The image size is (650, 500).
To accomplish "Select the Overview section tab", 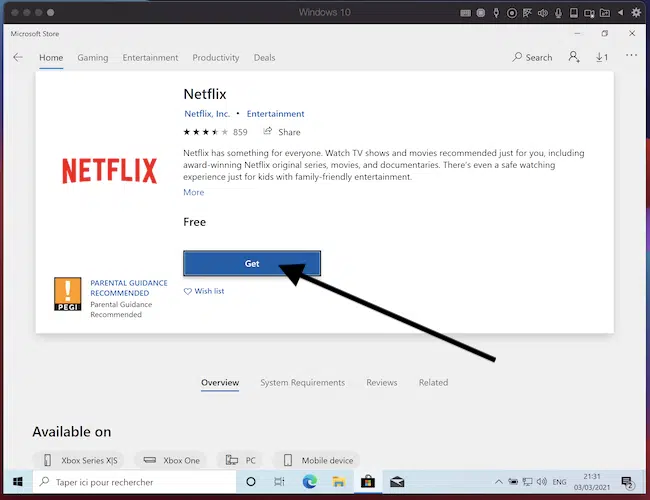I will pos(220,383).
